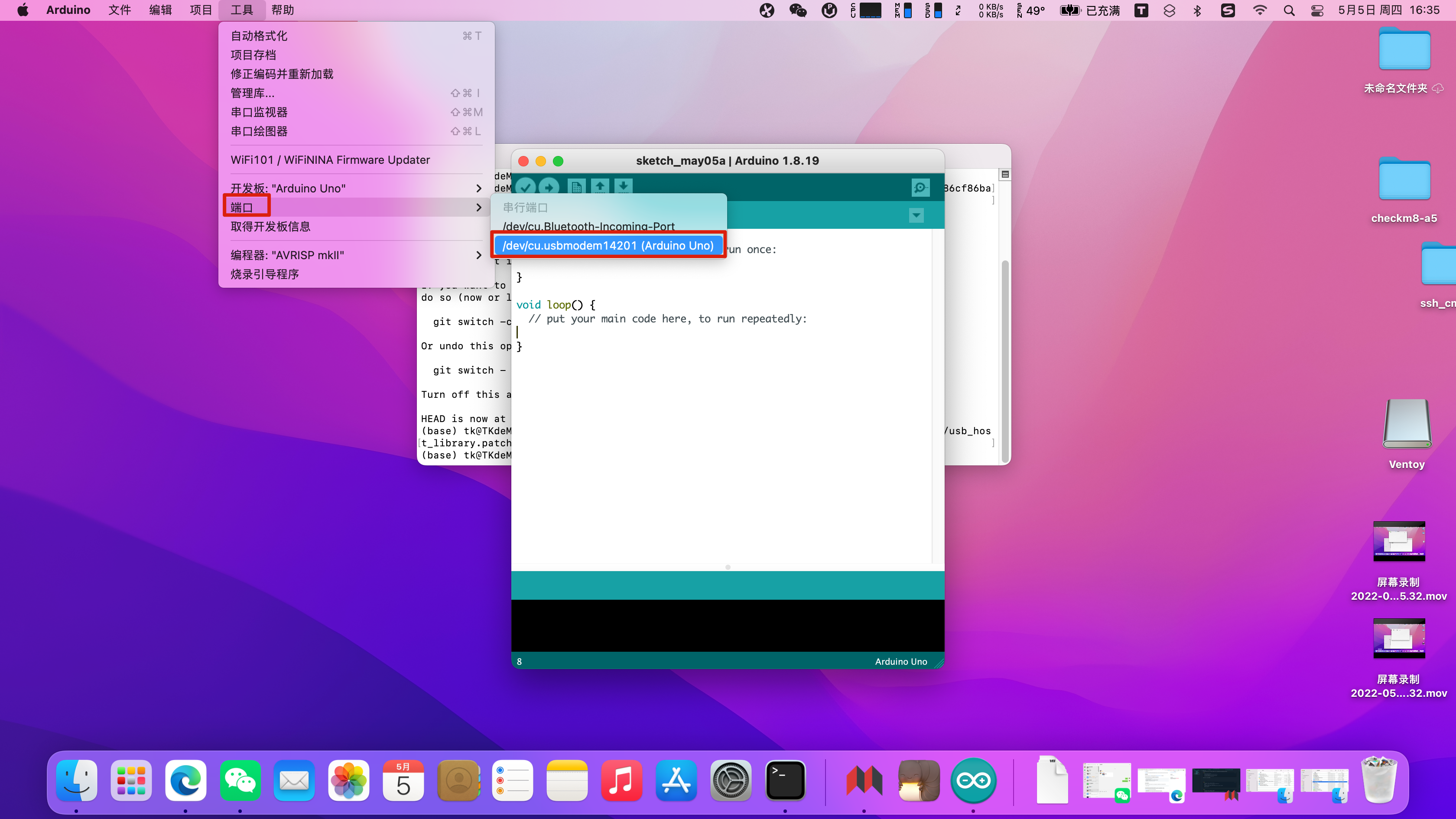Screen dimensions: 1456x819
Task: Close the open 工具 menu
Action: (x=241, y=10)
